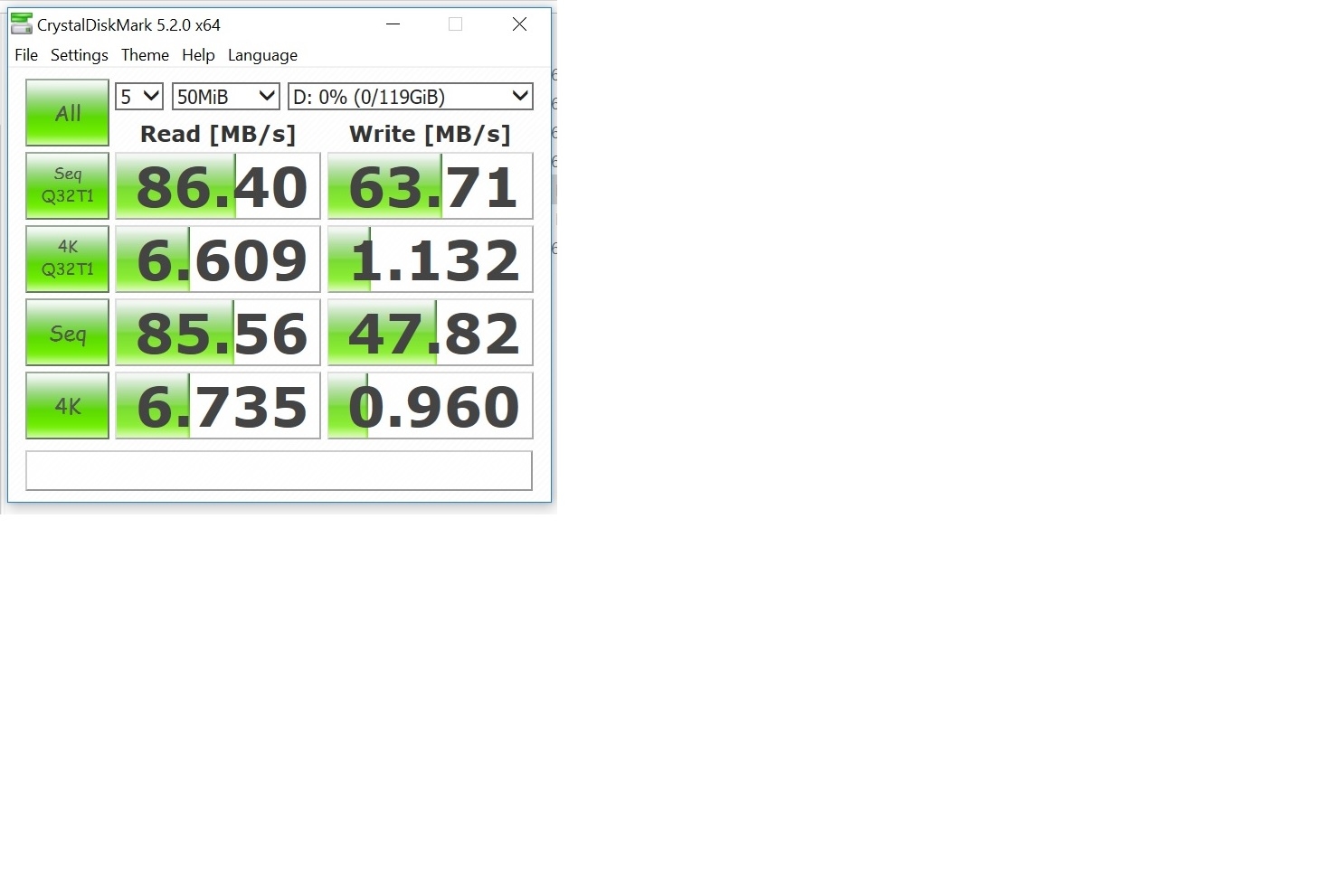Run the plain 4K test

(68, 406)
